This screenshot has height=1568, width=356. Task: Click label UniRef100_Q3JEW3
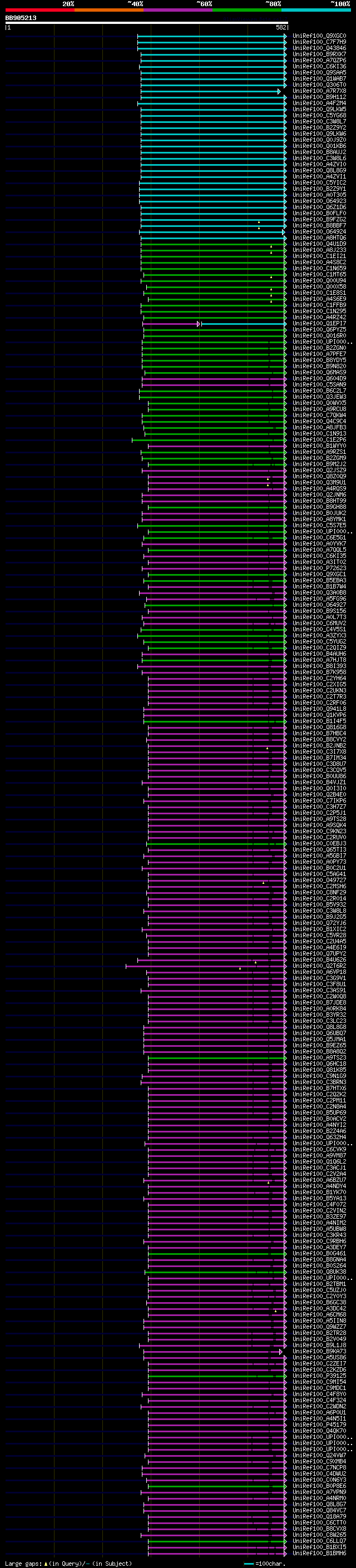319,397
